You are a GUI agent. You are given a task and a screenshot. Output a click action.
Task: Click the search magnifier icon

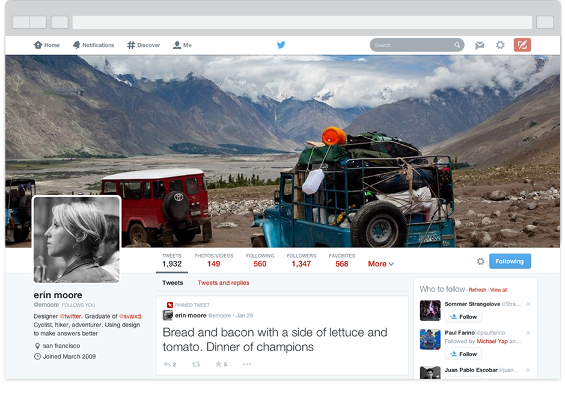click(457, 45)
